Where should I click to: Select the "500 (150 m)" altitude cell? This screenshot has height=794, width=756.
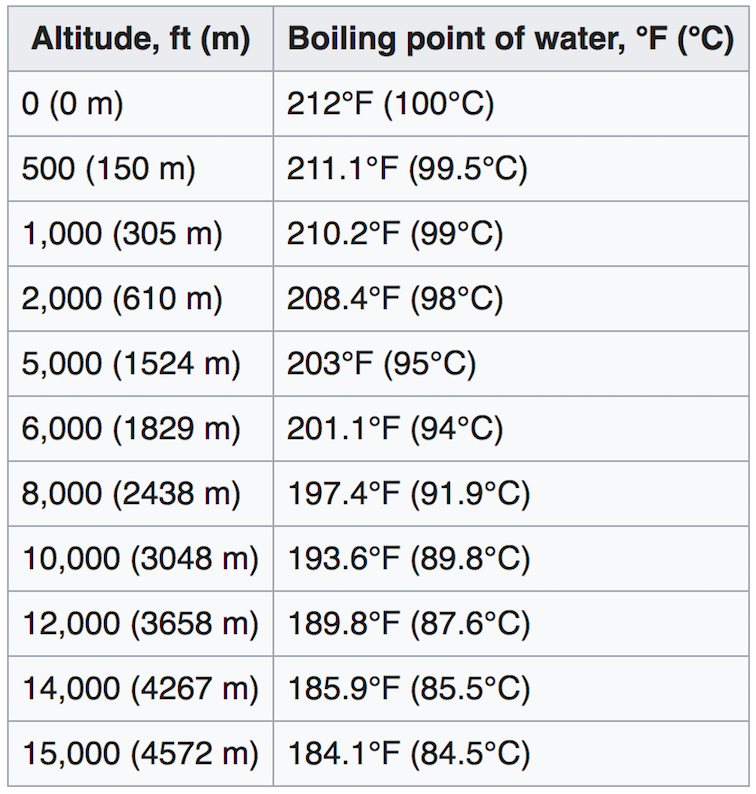click(108, 169)
